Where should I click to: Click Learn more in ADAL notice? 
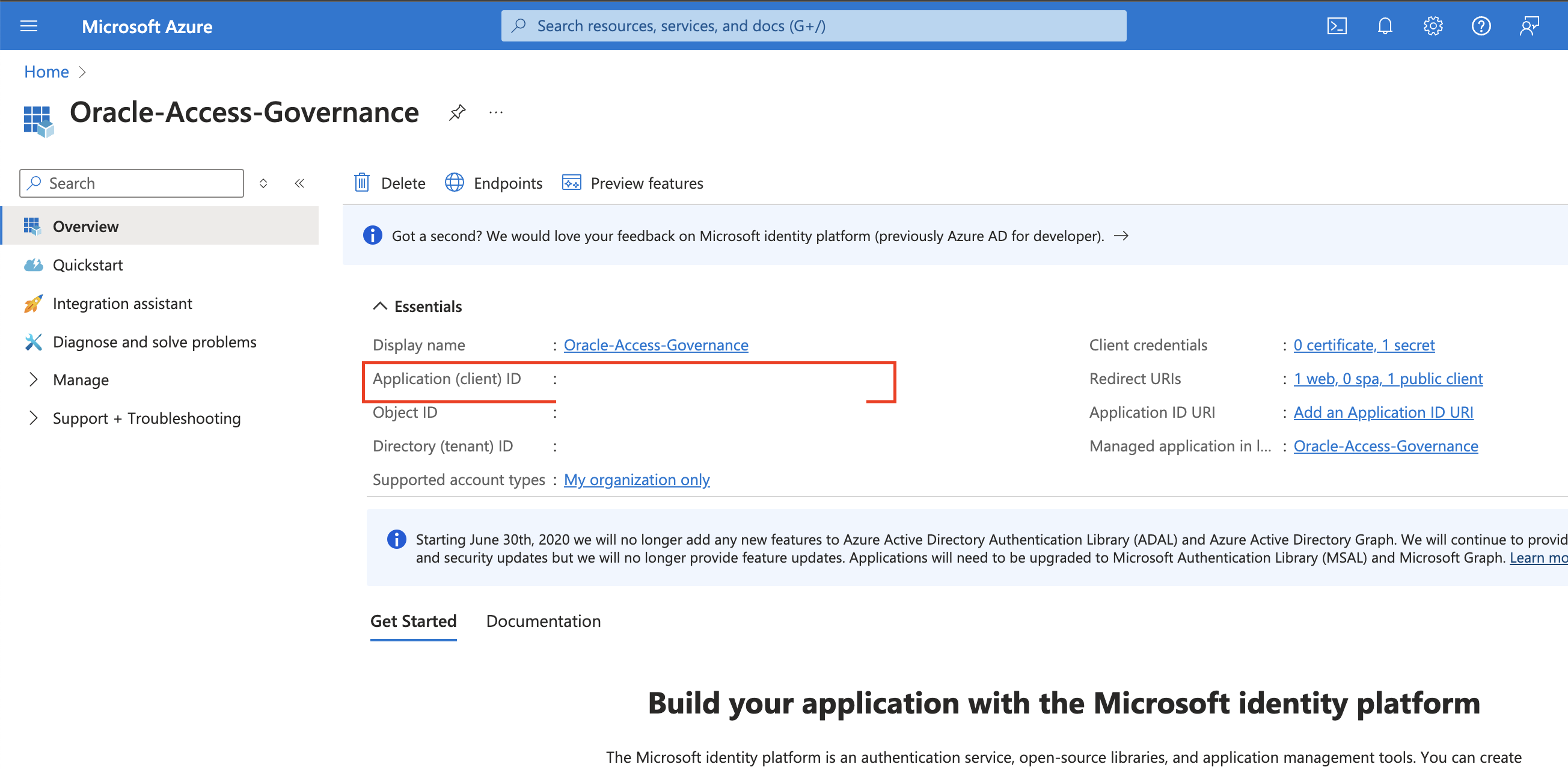coord(1538,558)
